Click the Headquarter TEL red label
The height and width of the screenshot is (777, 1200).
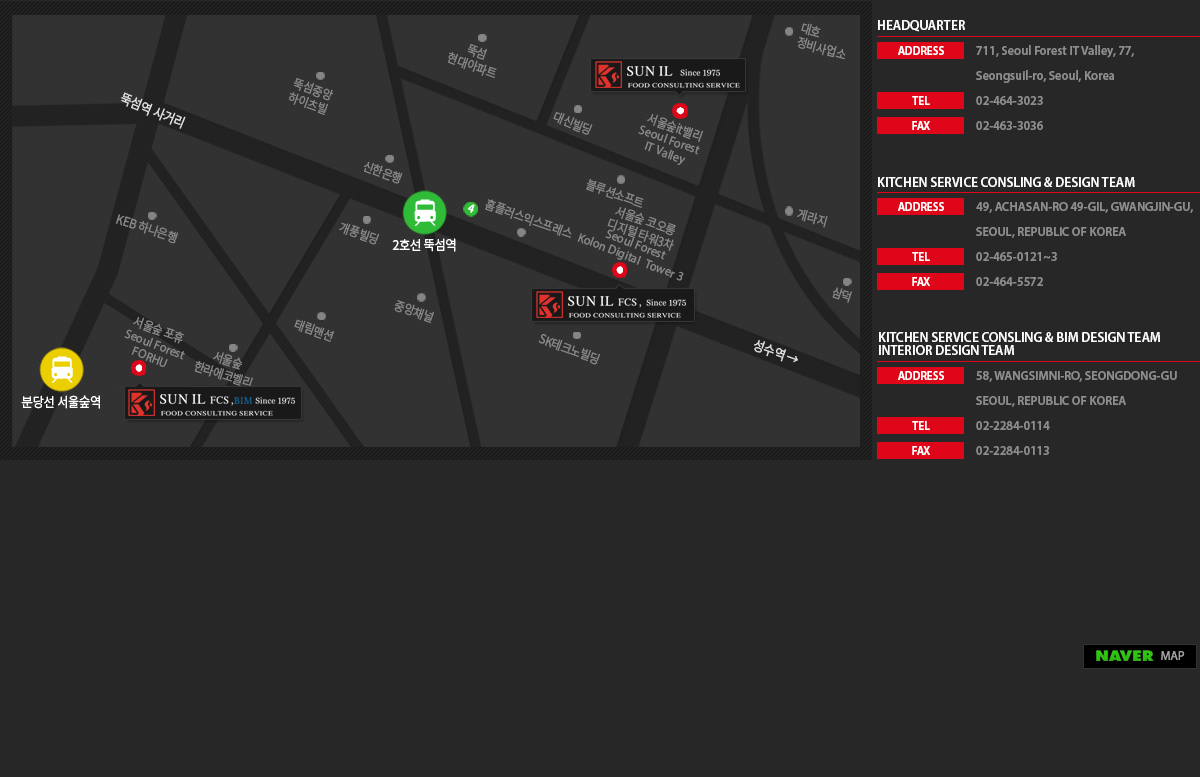(x=920, y=101)
